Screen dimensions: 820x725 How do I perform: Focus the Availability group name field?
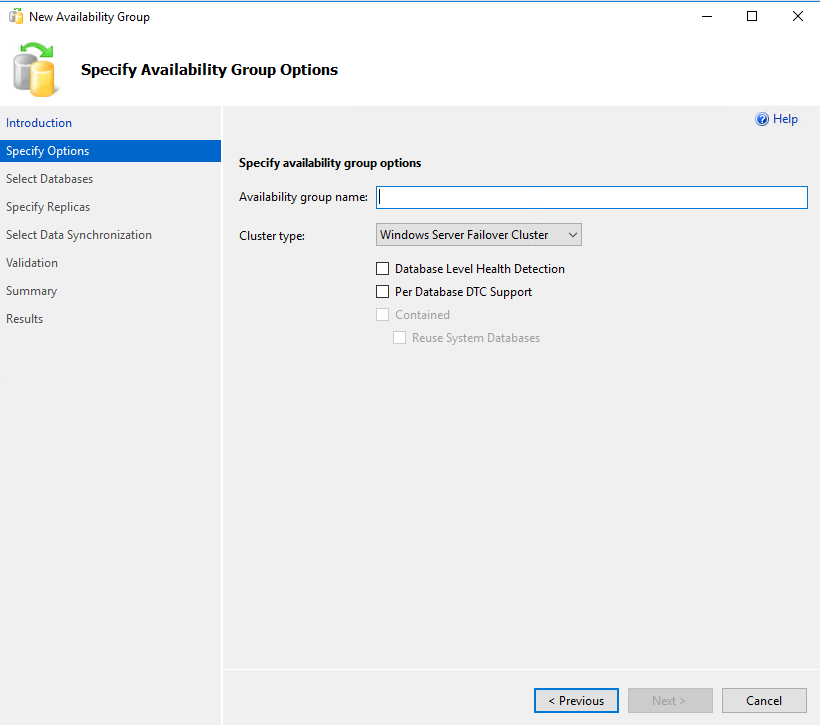point(591,197)
